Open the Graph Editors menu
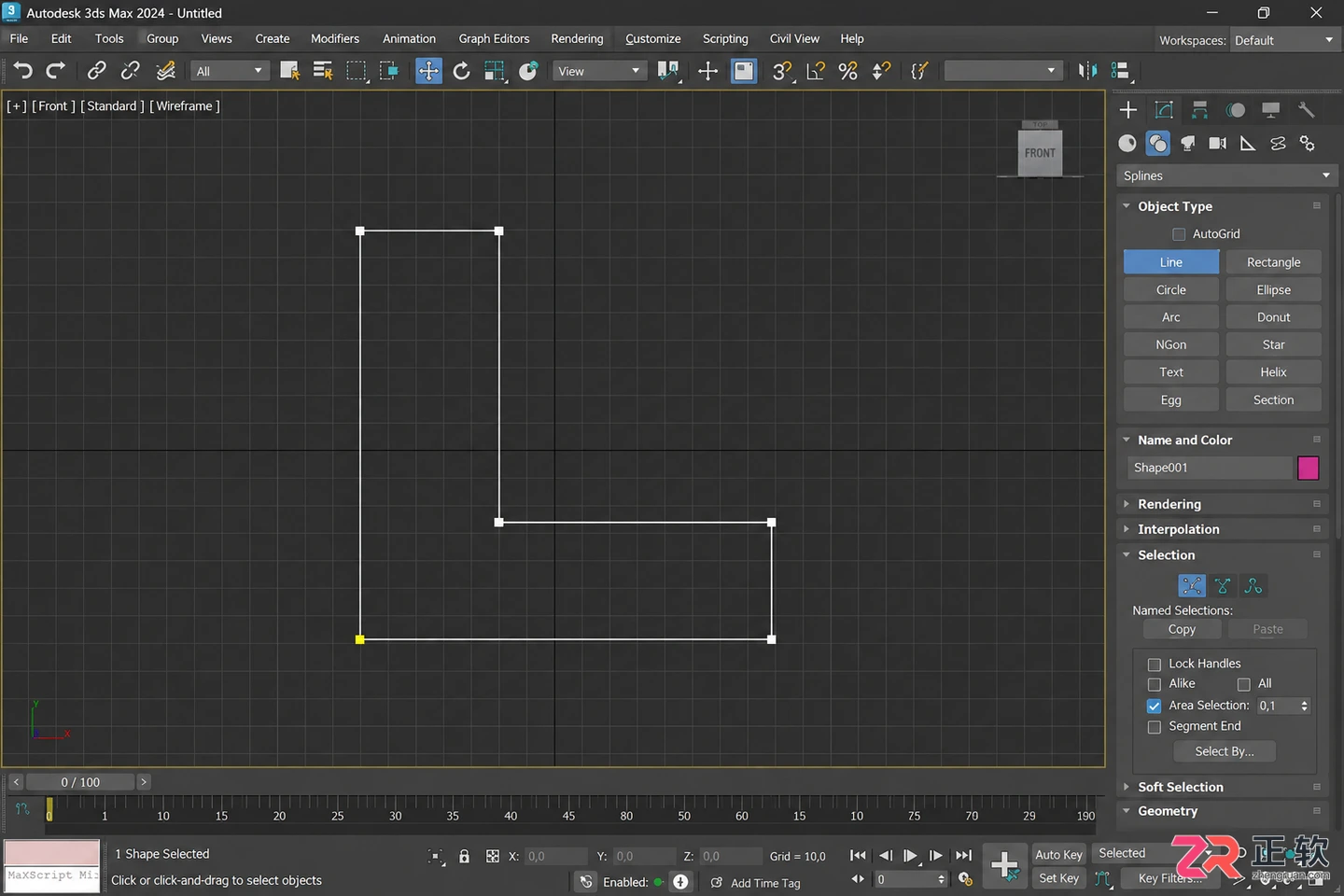 coord(494,38)
